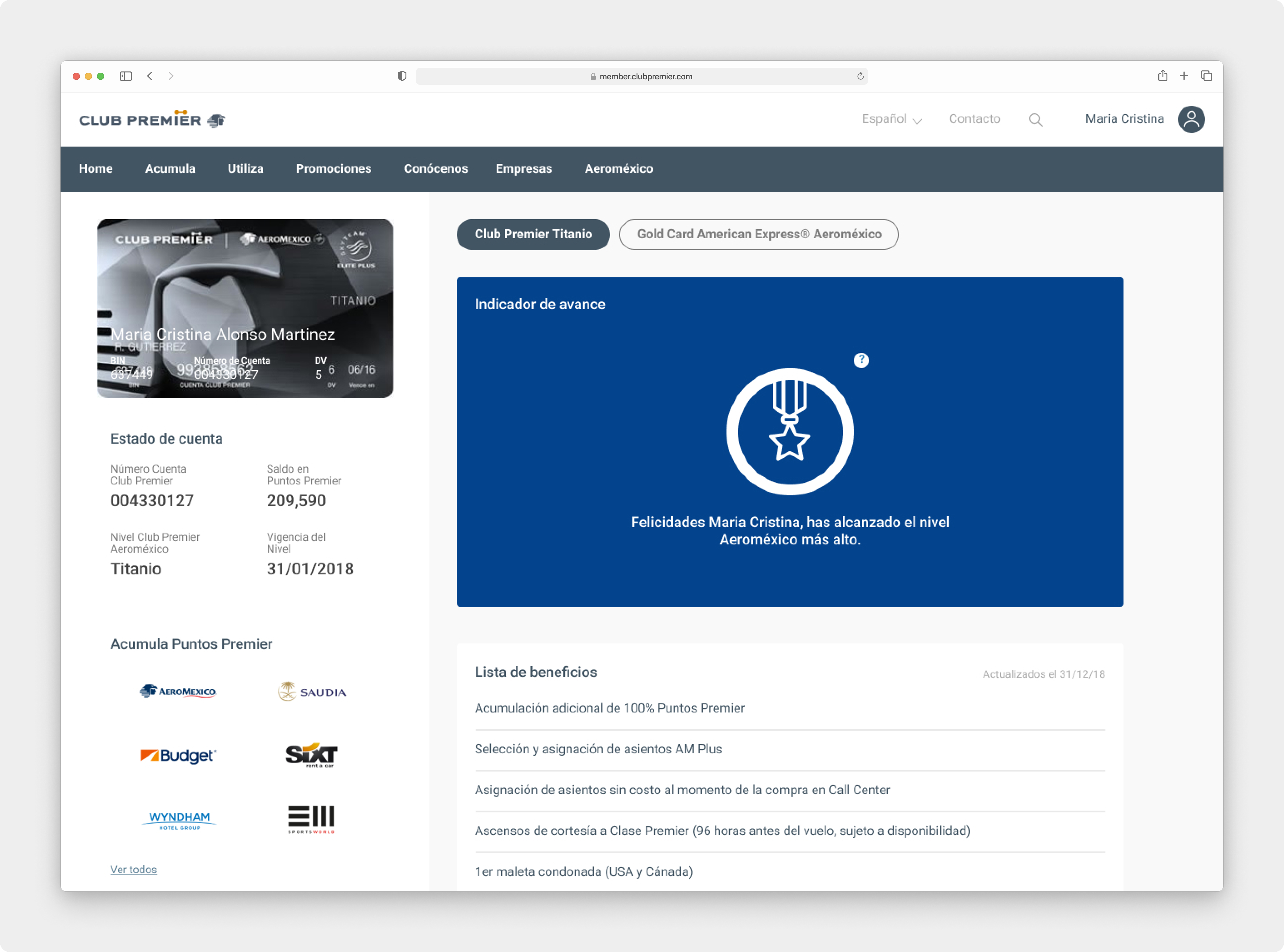Select the Sports World logo
The width and height of the screenshot is (1284, 952).
[311, 819]
